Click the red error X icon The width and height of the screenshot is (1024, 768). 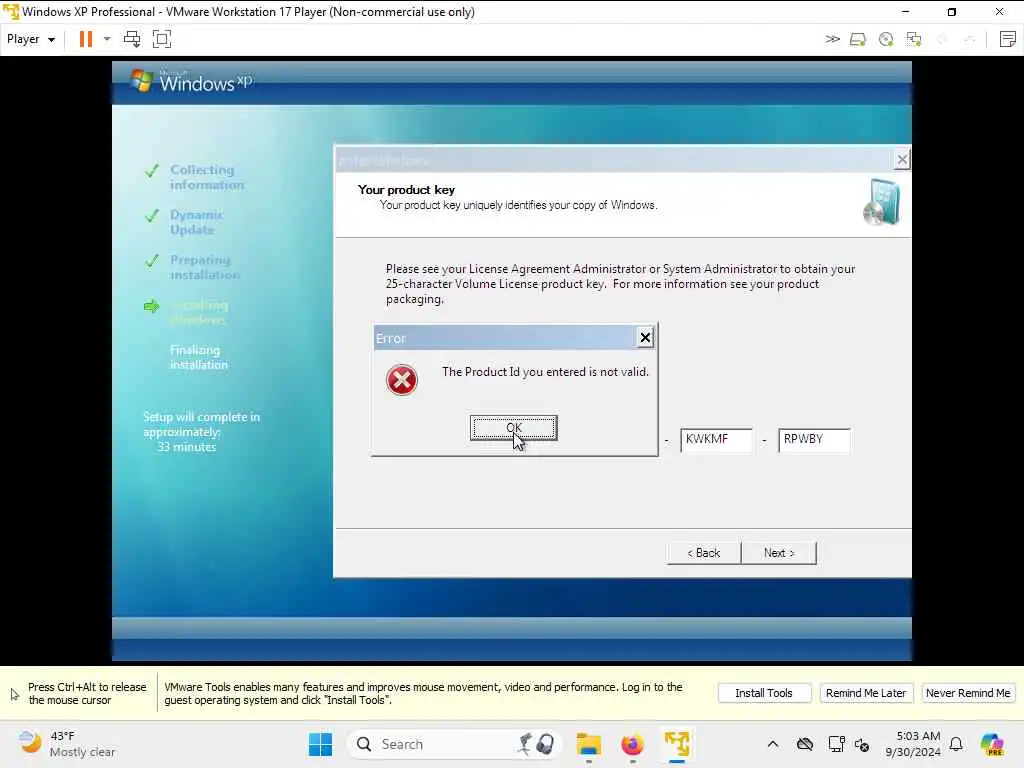[402, 380]
